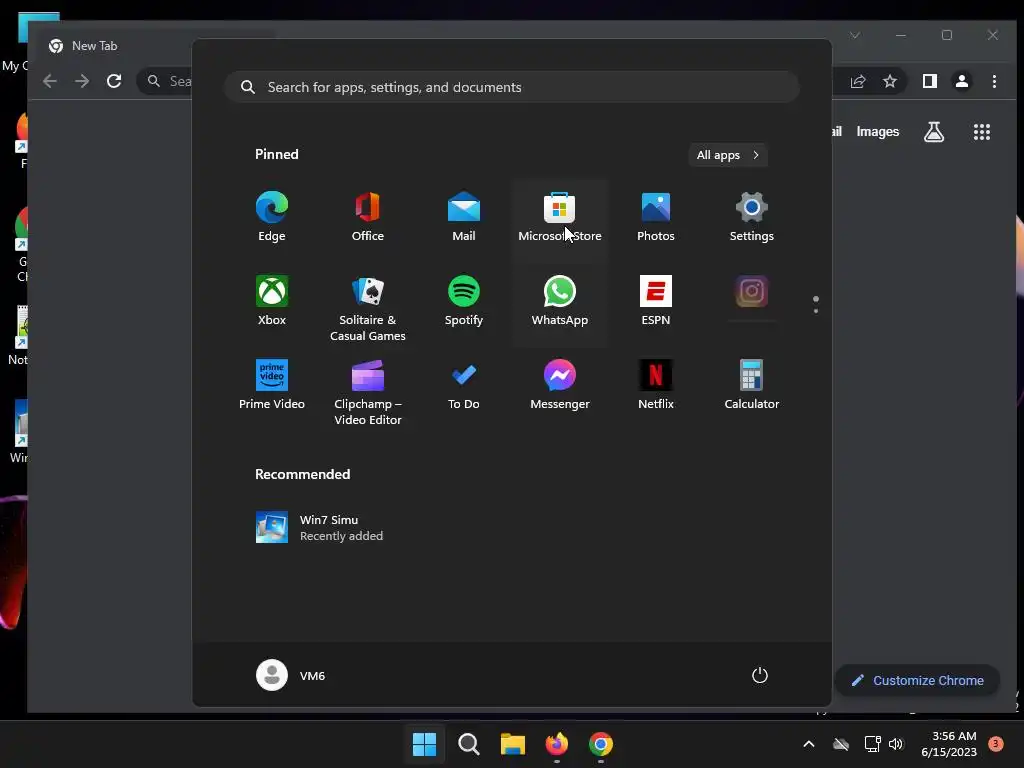The height and width of the screenshot is (768, 1024).
Task: Open the Edge pinned app
Action: [x=272, y=217]
